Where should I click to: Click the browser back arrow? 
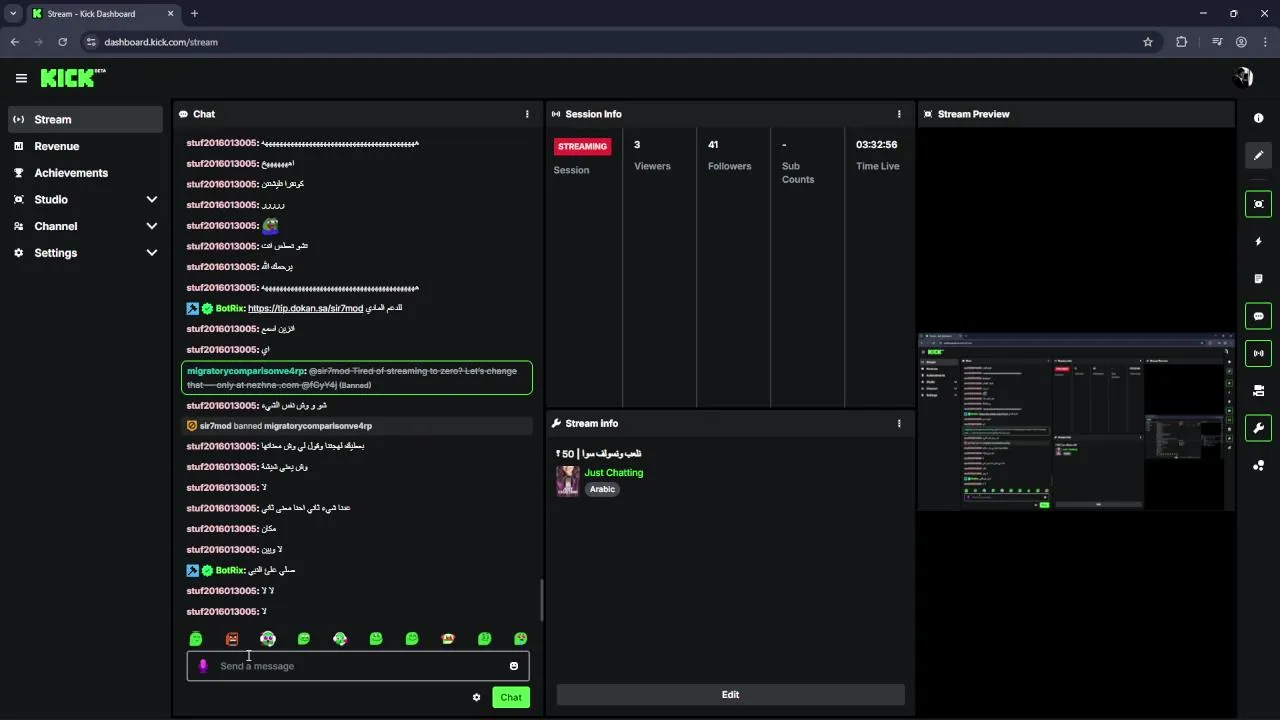pos(15,42)
